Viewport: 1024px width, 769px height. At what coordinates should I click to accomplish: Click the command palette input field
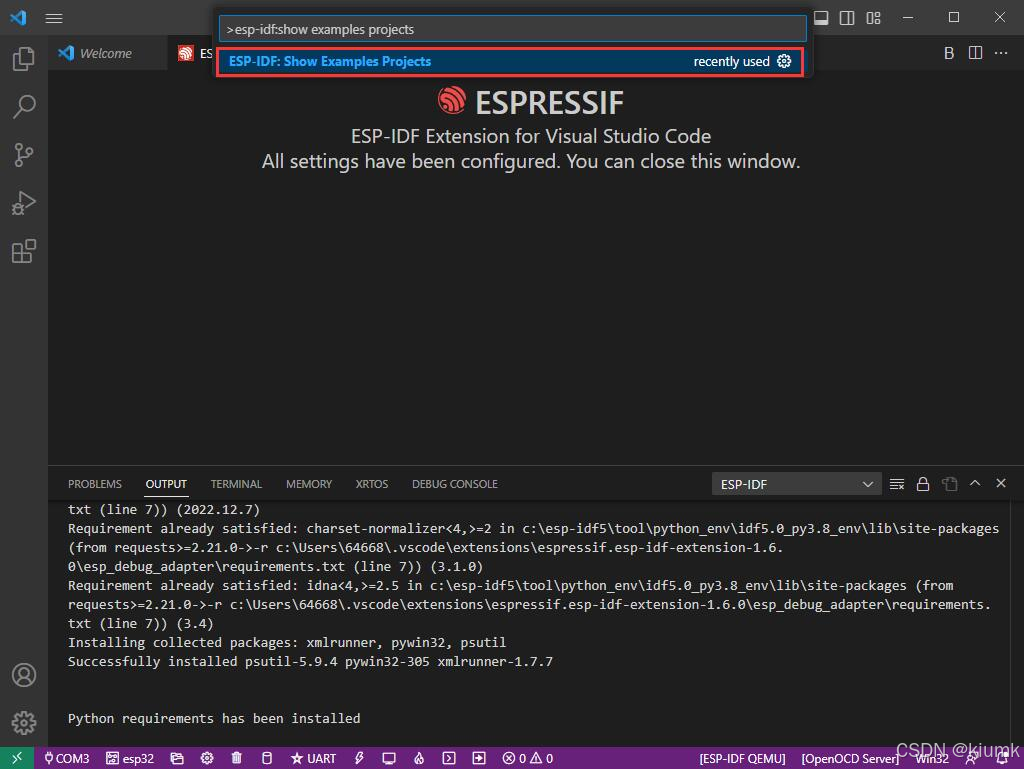(x=513, y=29)
